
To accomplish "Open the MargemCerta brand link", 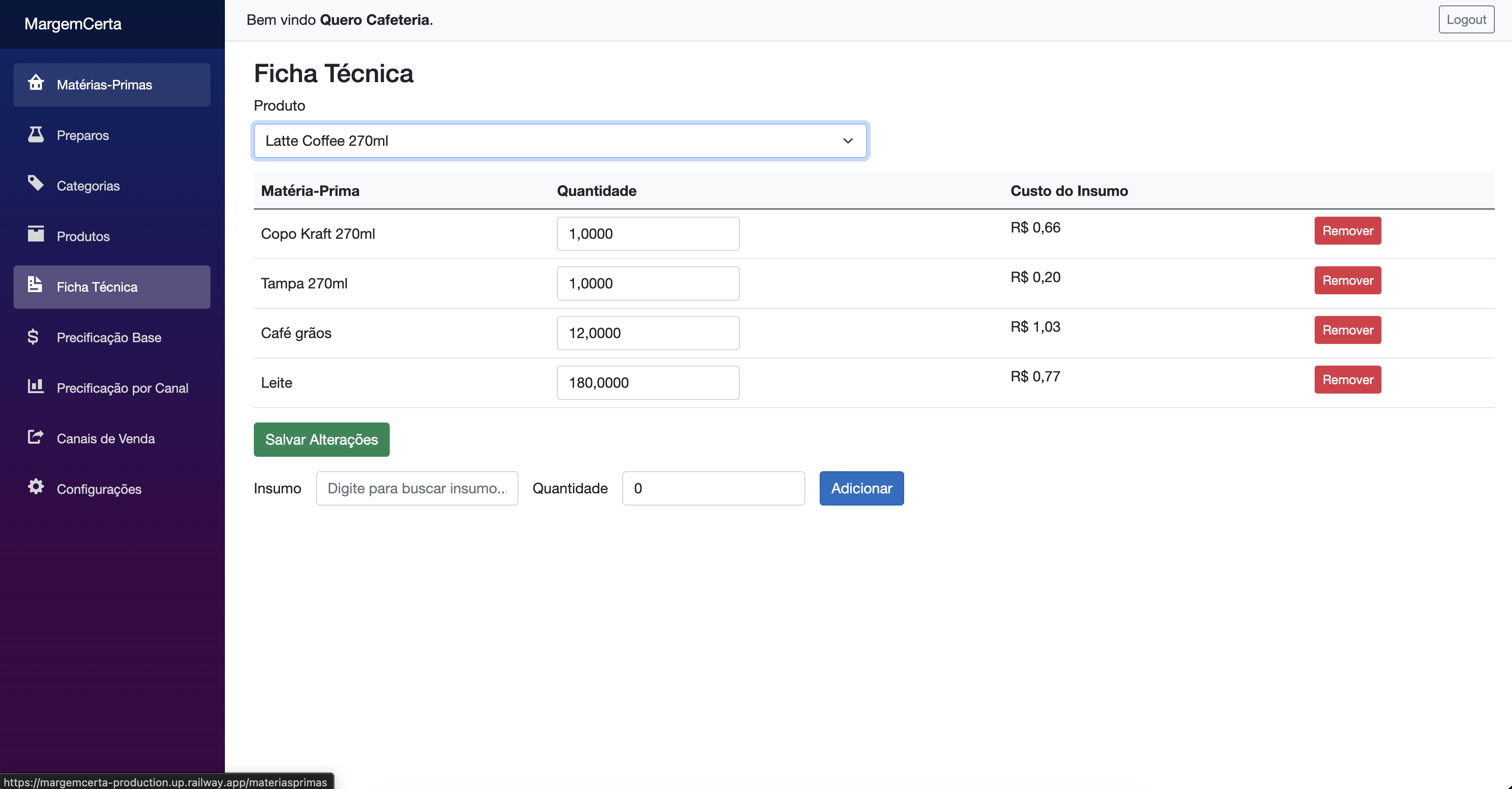I will coord(73,24).
